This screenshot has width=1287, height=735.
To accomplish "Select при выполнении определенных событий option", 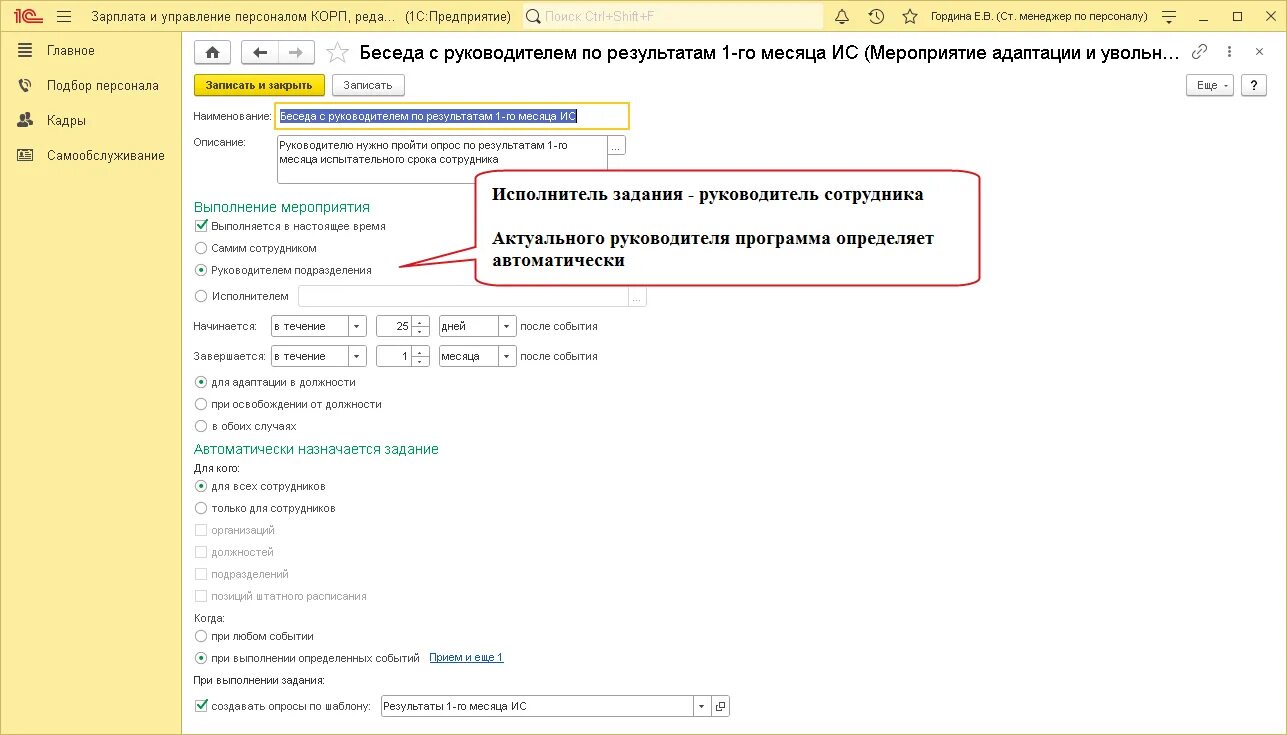I will (201, 658).
